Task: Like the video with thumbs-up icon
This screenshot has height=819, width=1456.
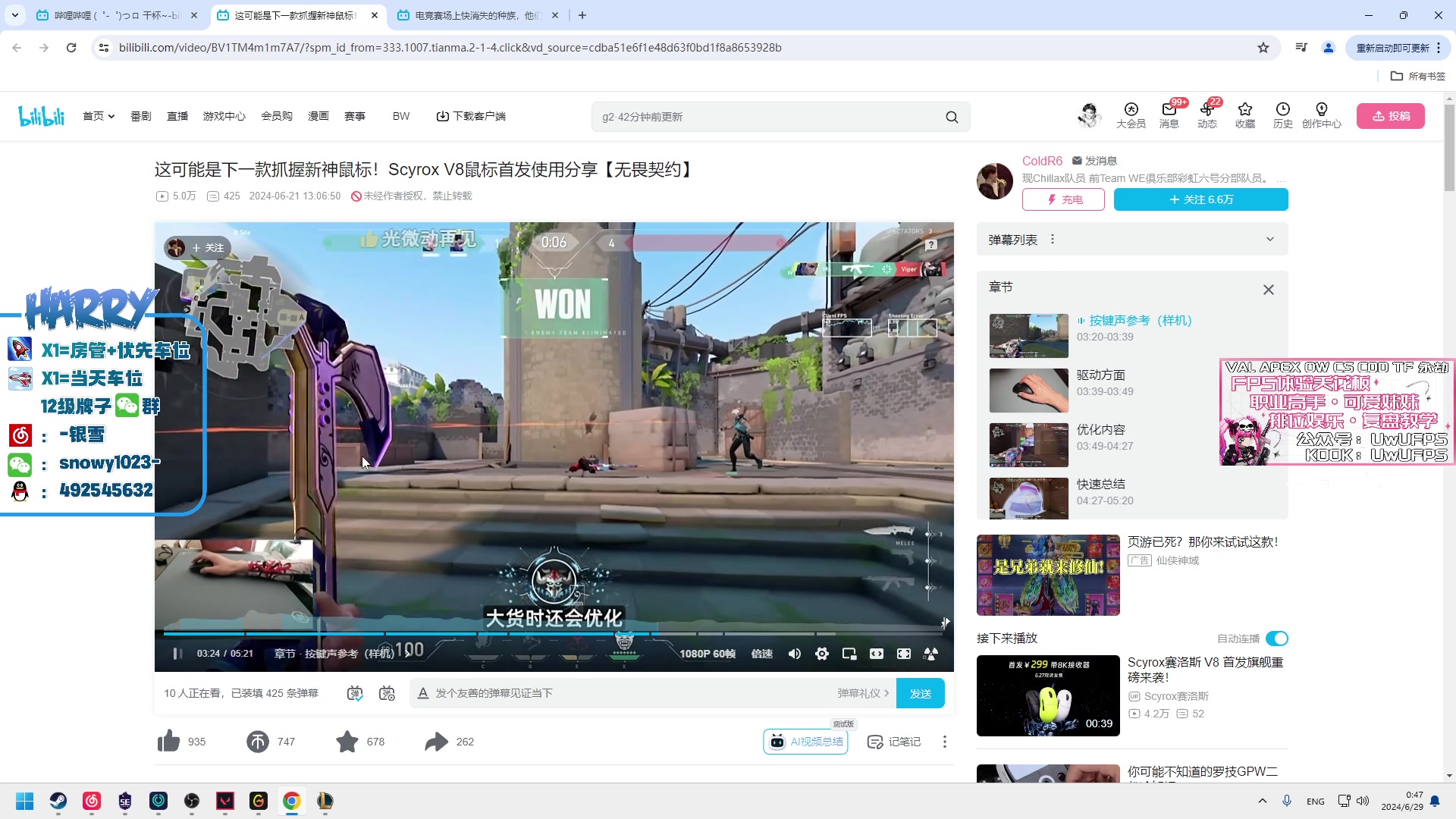Action: 169,741
